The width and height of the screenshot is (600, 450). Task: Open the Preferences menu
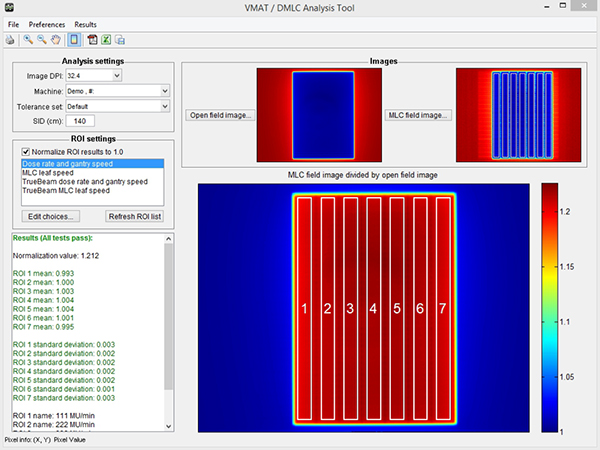pyautogui.click(x=47, y=23)
